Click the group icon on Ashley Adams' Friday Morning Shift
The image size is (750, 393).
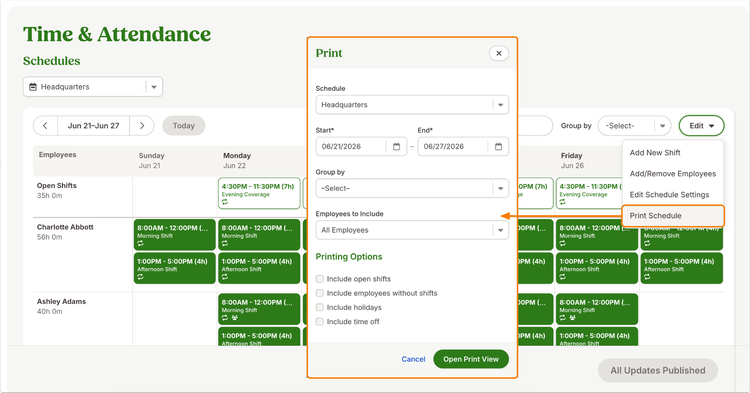[572, 317]
